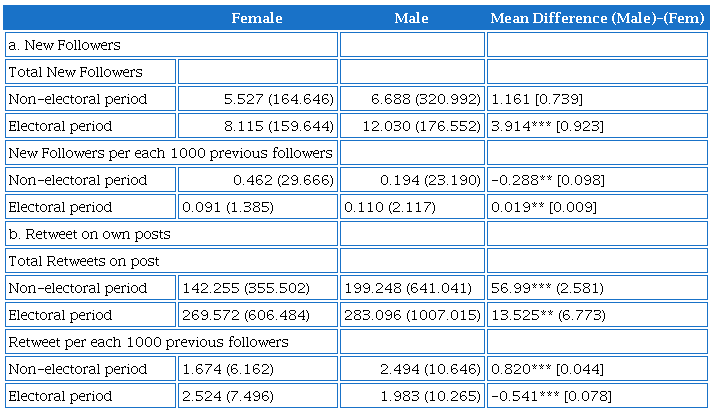Viewport: 713px width, 413px height.
Task: Click the Male column header
Action: [x=411, y=18]
